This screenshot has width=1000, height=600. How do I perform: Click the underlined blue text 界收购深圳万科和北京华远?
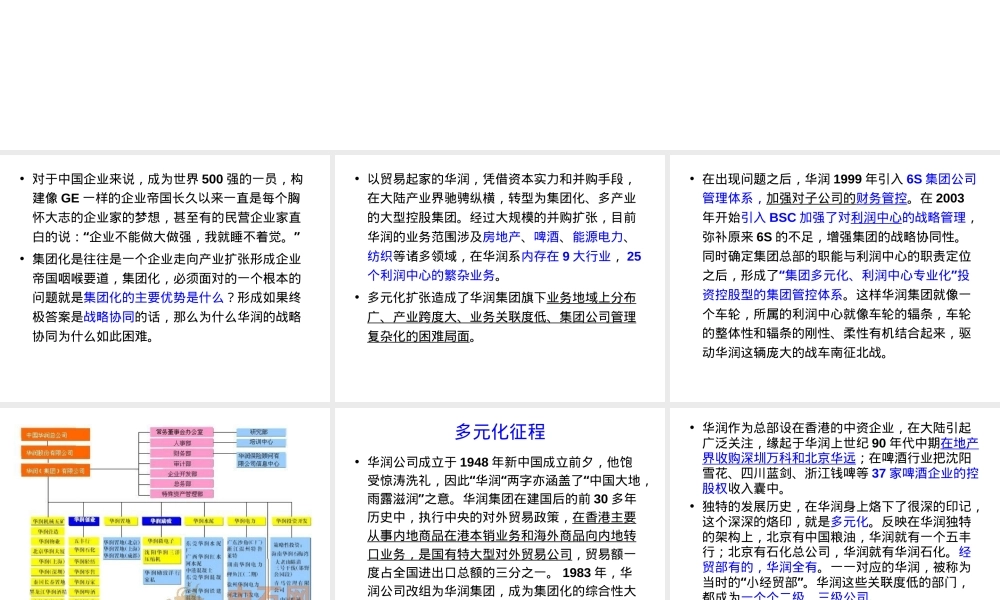pyautogui.click(x=779, y=458)
